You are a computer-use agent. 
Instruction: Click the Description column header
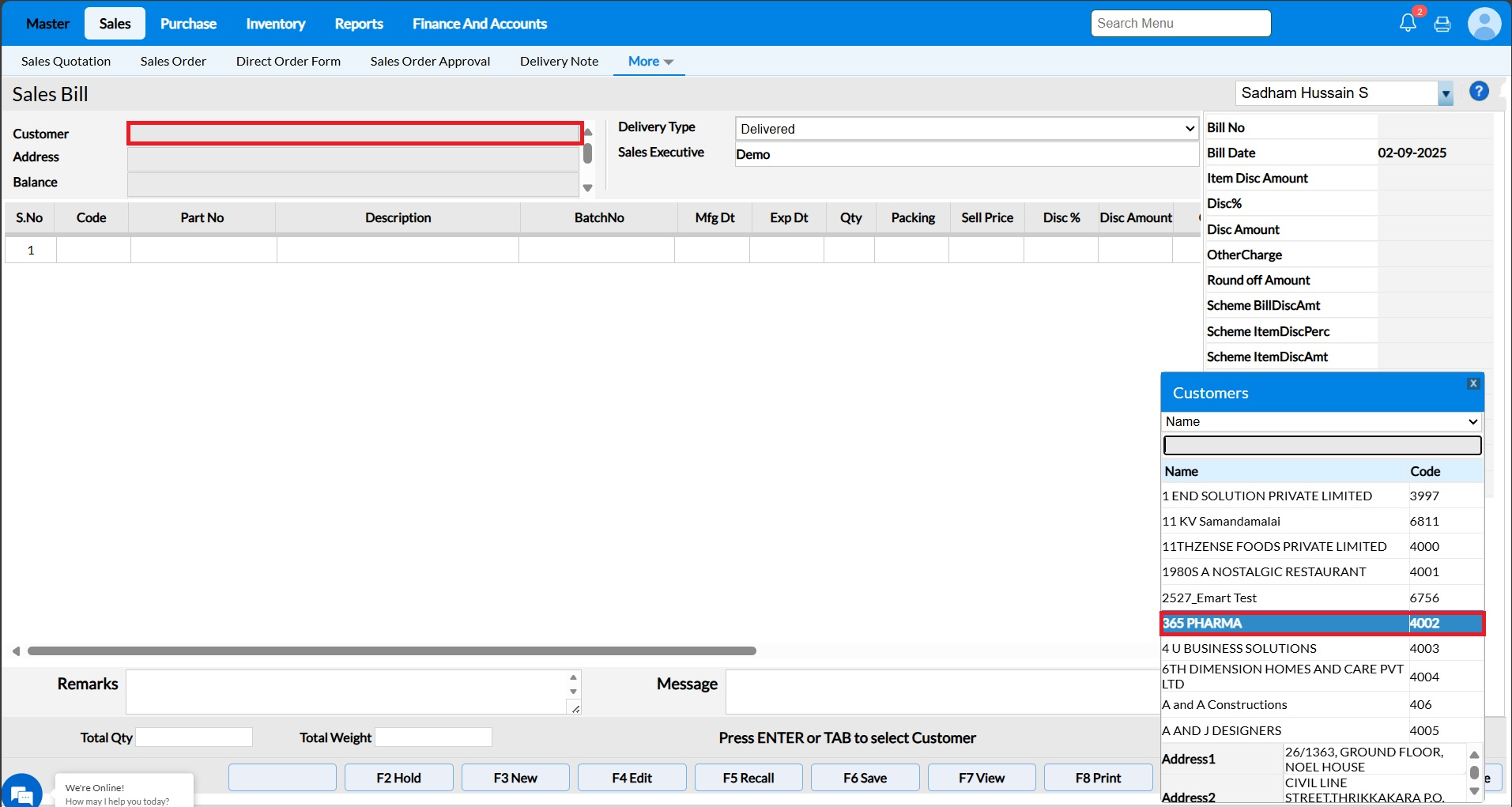click(x=398, y=218)
